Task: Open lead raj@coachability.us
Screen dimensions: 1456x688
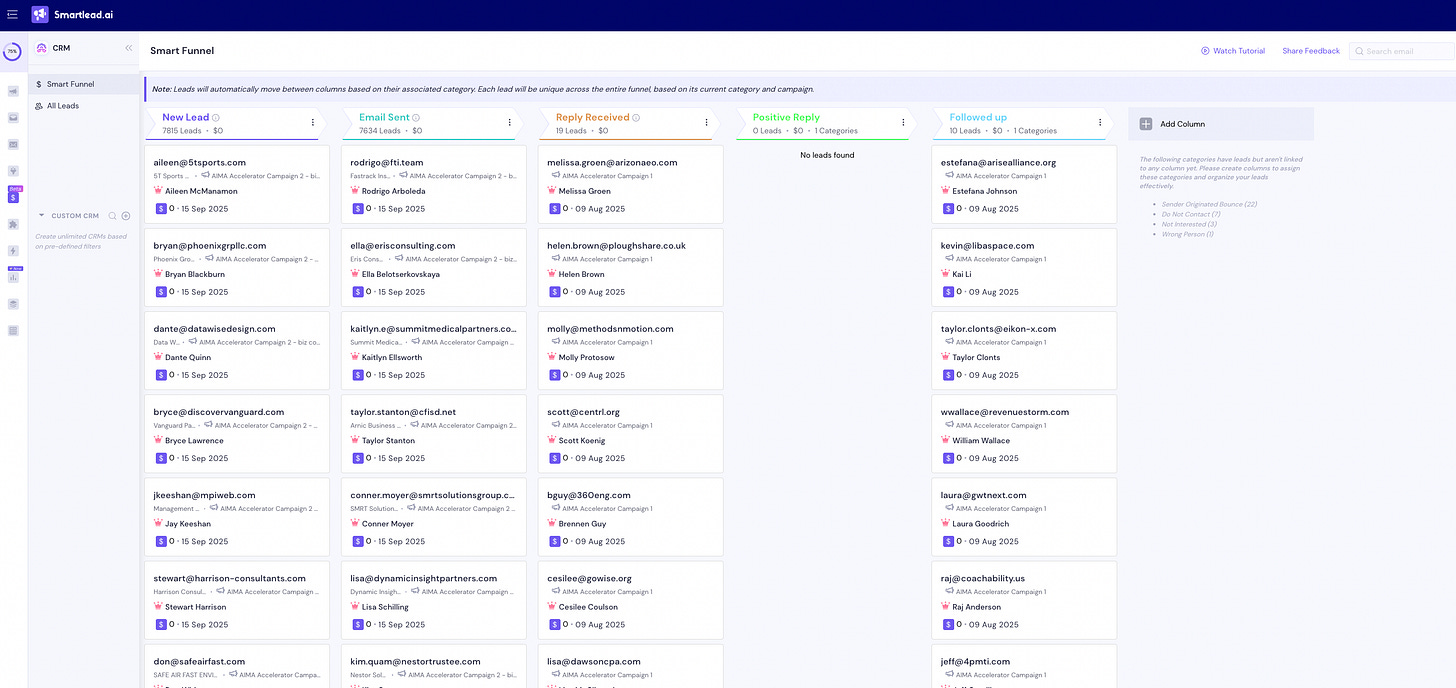Action: click(1024, 599)
